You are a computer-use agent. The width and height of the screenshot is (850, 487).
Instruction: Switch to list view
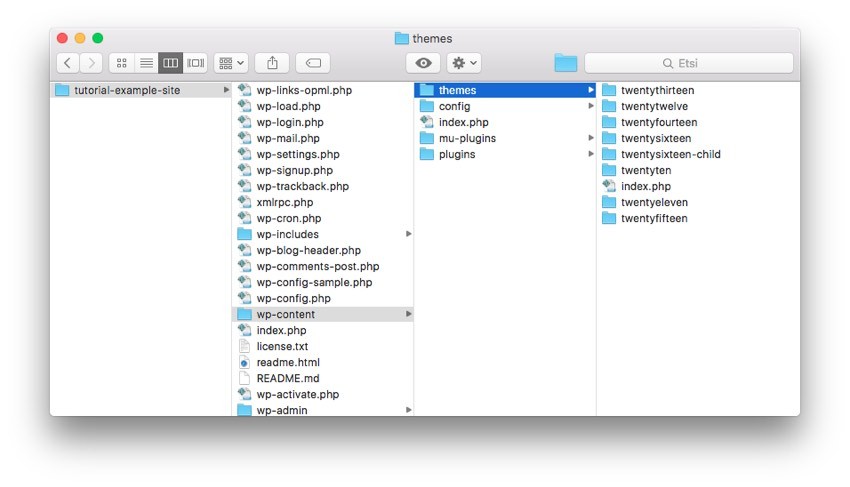click(146, 63)
